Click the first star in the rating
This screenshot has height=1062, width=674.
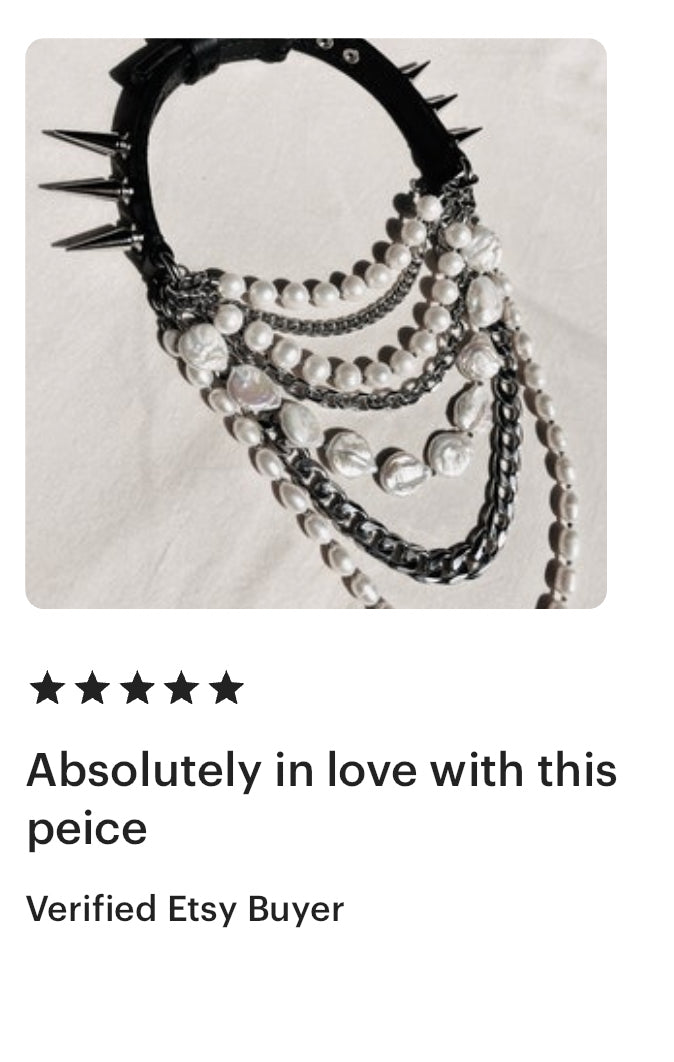tap(47, 688)
